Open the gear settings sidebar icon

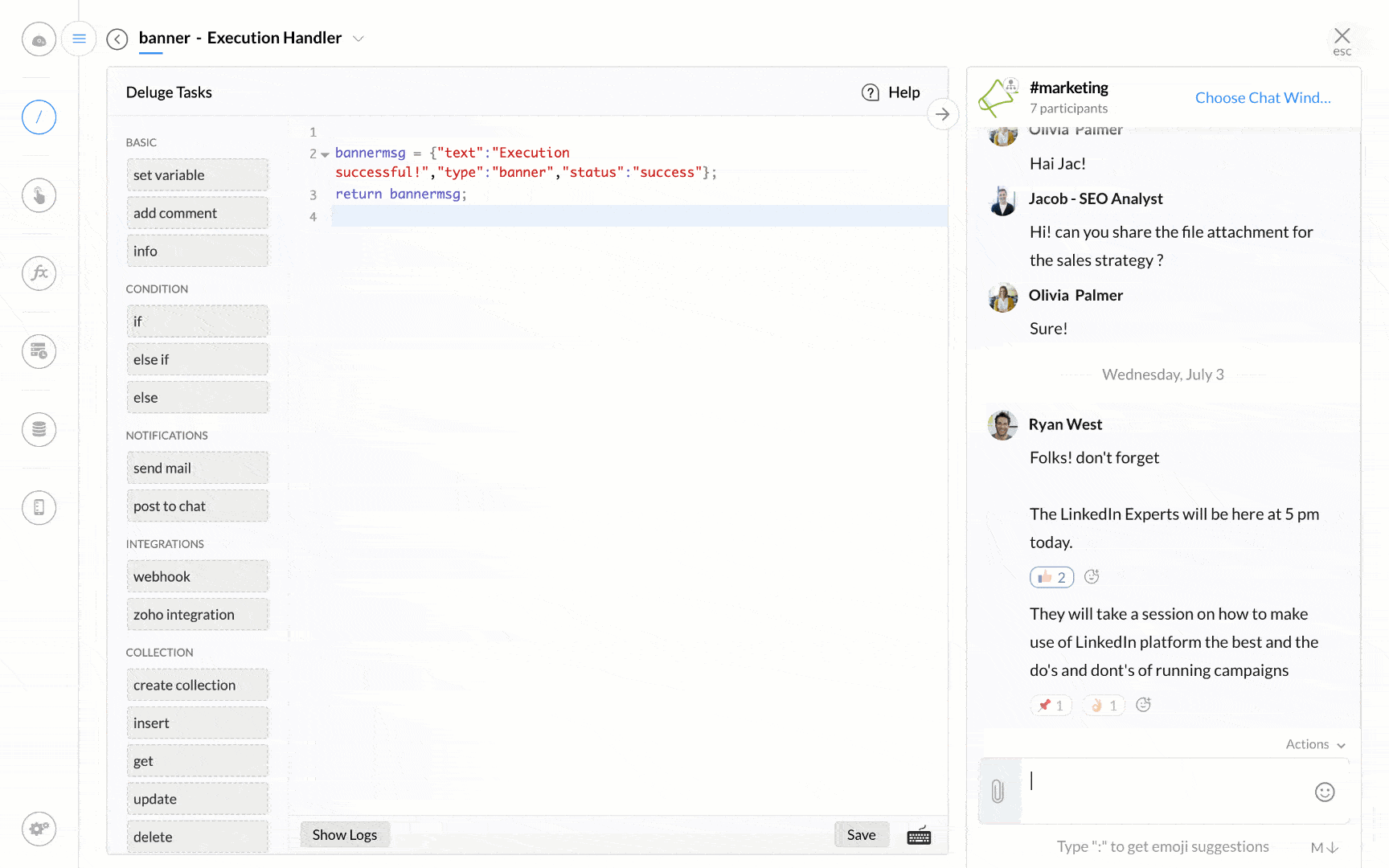pos(39,829)
